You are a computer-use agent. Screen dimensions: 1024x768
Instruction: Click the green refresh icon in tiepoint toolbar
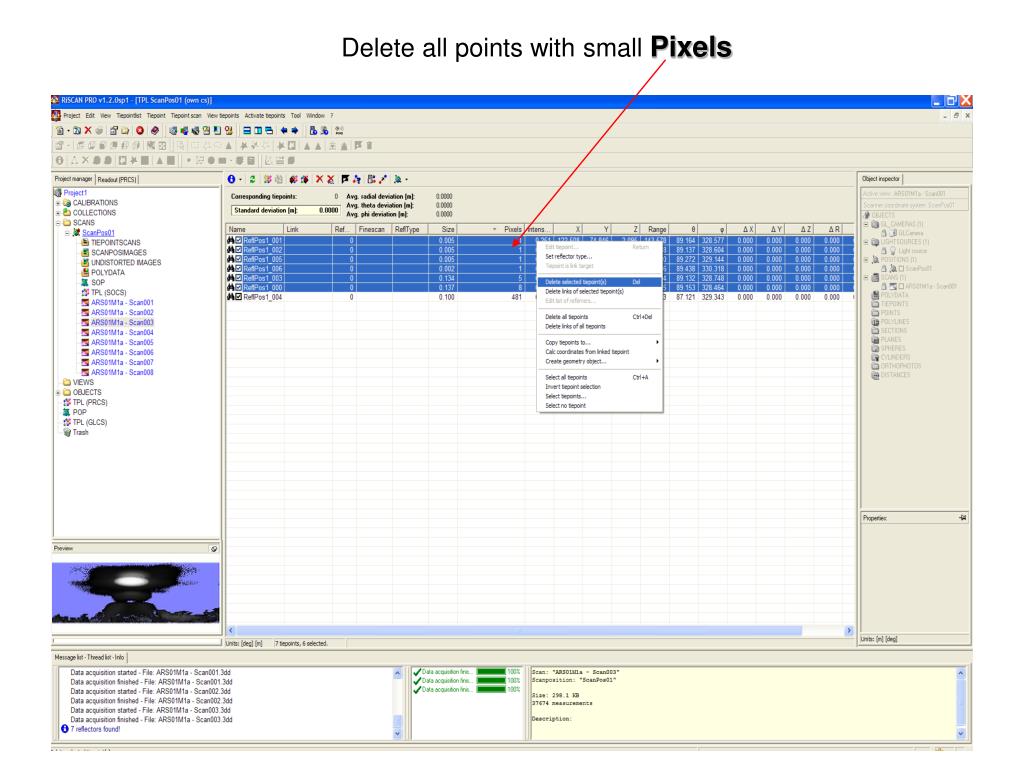pos(252,179)
